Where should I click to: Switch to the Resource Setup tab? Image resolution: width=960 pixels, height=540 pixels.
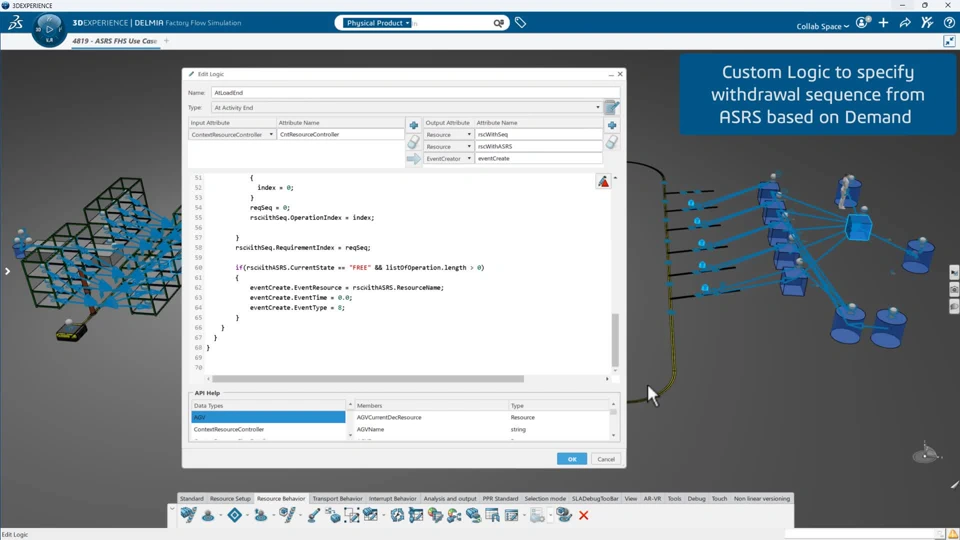coord(230,499)
